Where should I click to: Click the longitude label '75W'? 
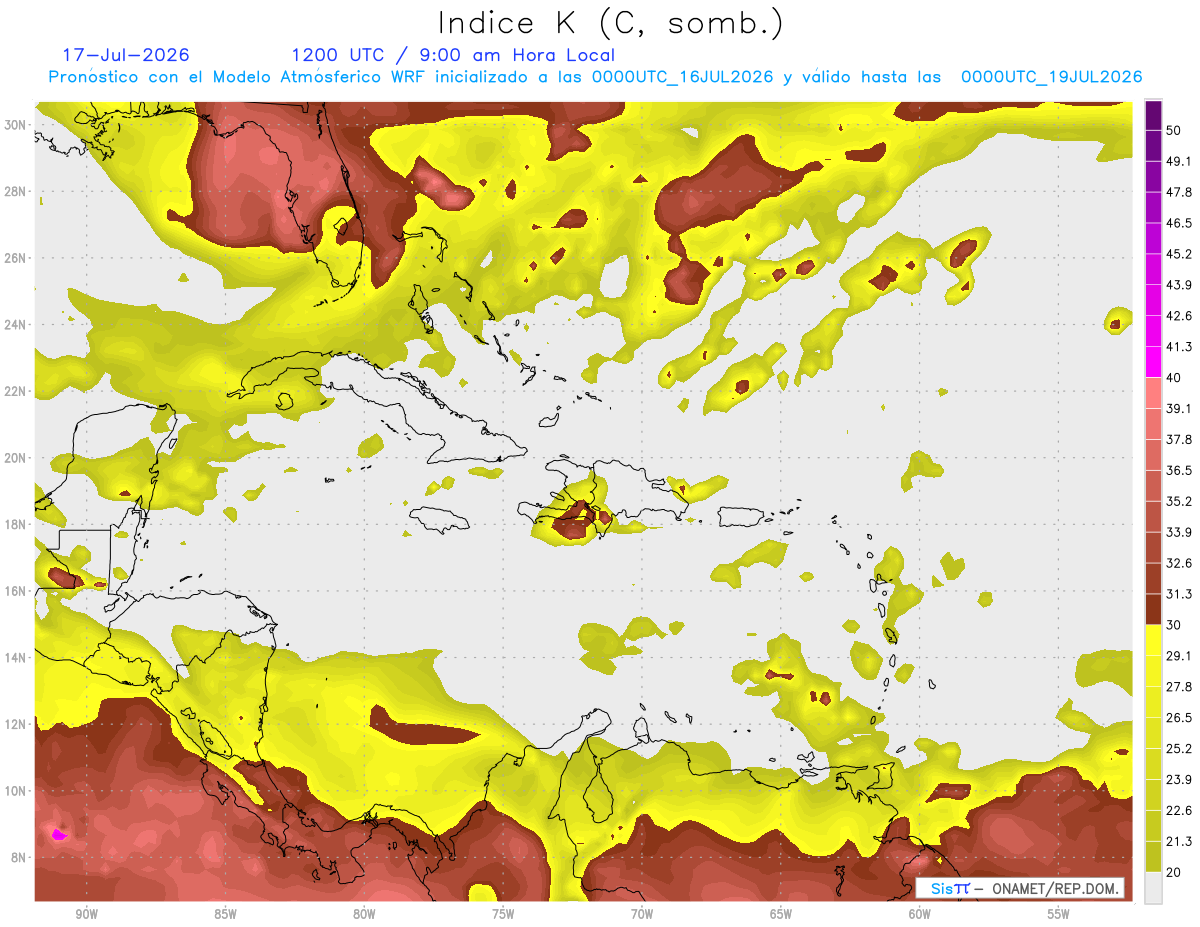pos(503,914)
